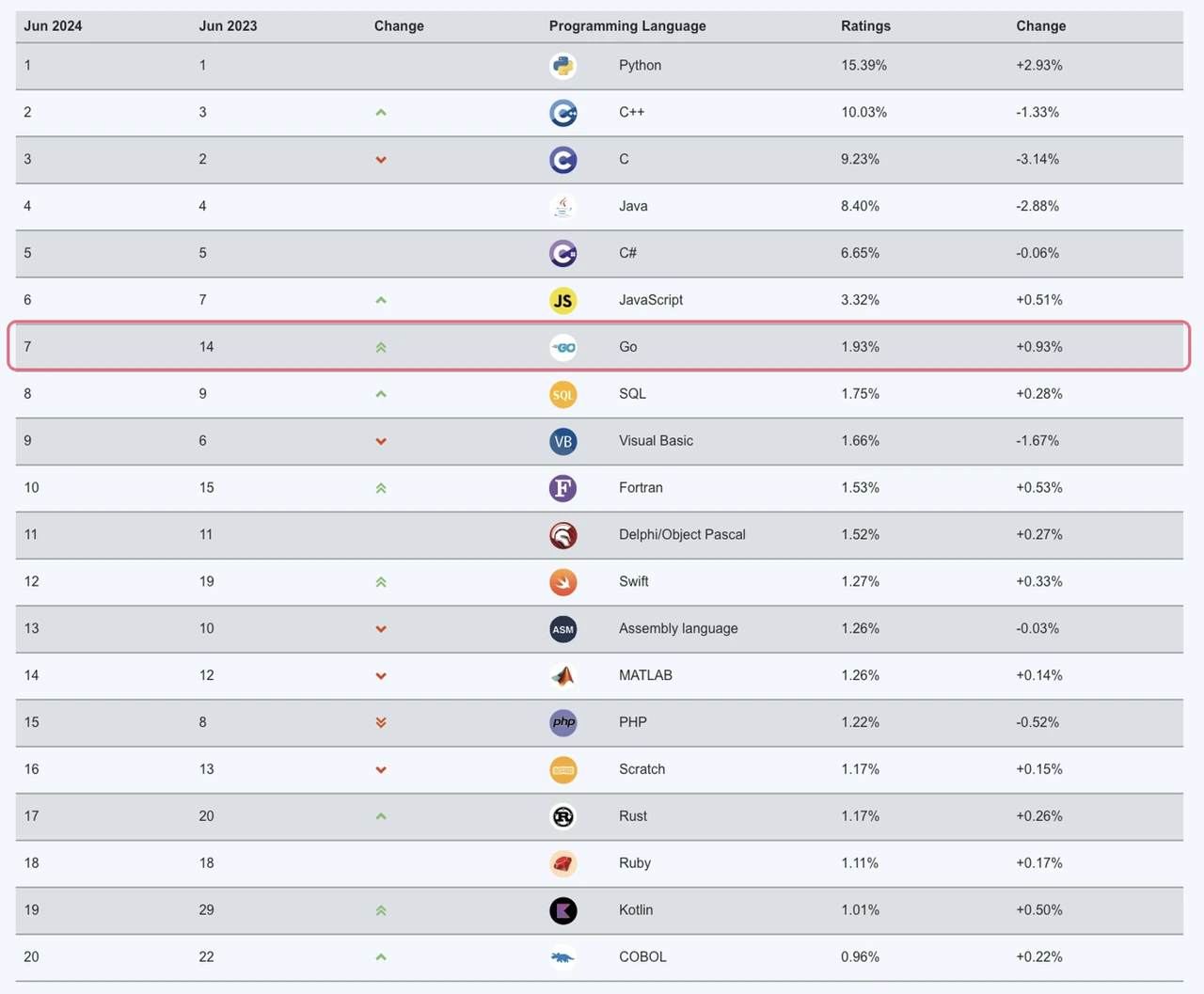This screenshot has height=994, width=1204.
Task: Select the Delphi/Object Pascal language name
Action: 682,535
